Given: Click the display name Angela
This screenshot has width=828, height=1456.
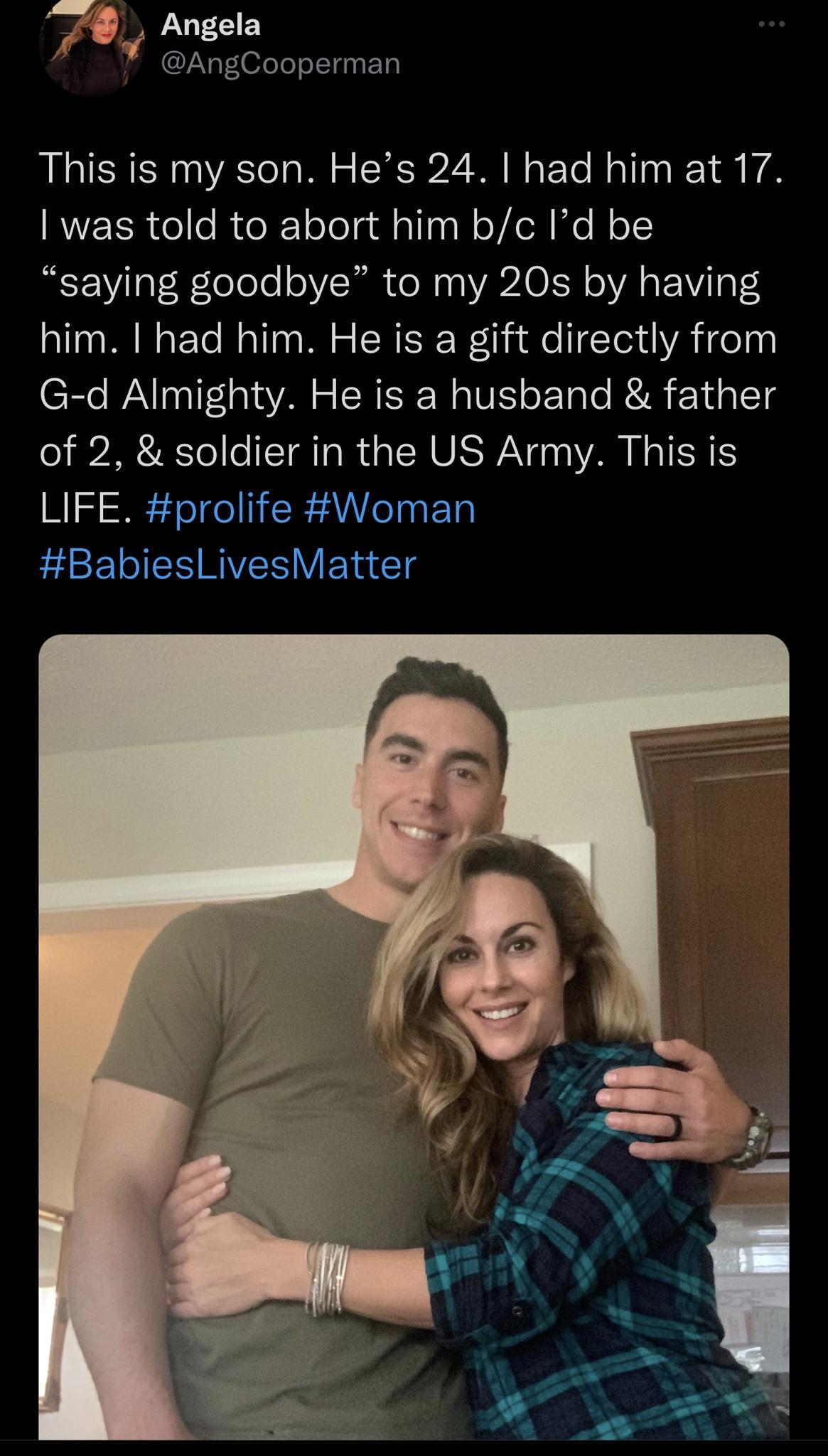Looking at the screenshot, I should coord(209,26).
